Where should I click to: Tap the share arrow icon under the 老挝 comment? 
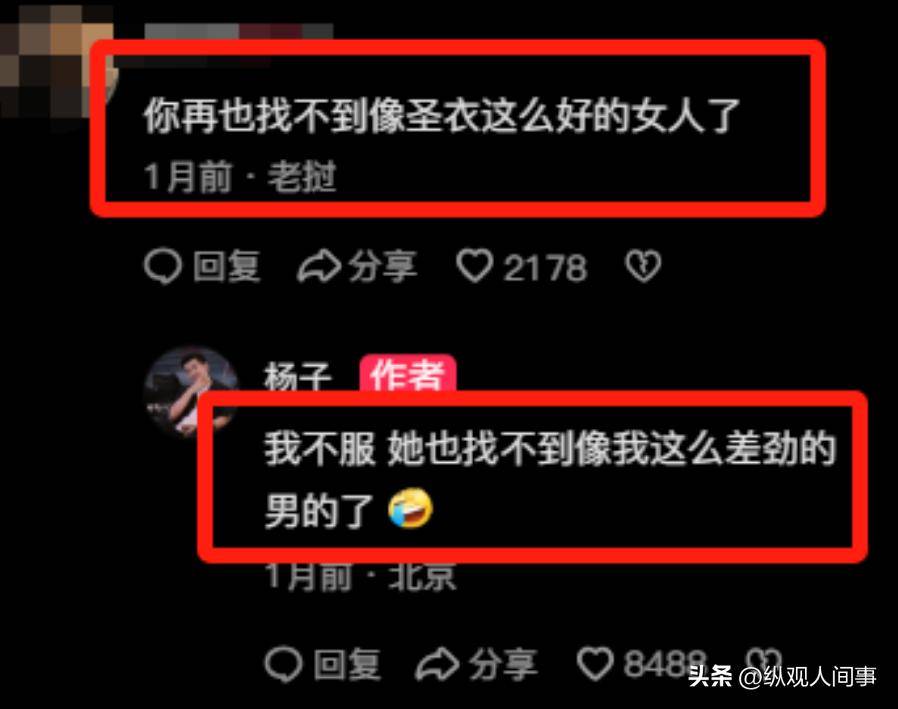pyautogui.click(x=318, y=267)
